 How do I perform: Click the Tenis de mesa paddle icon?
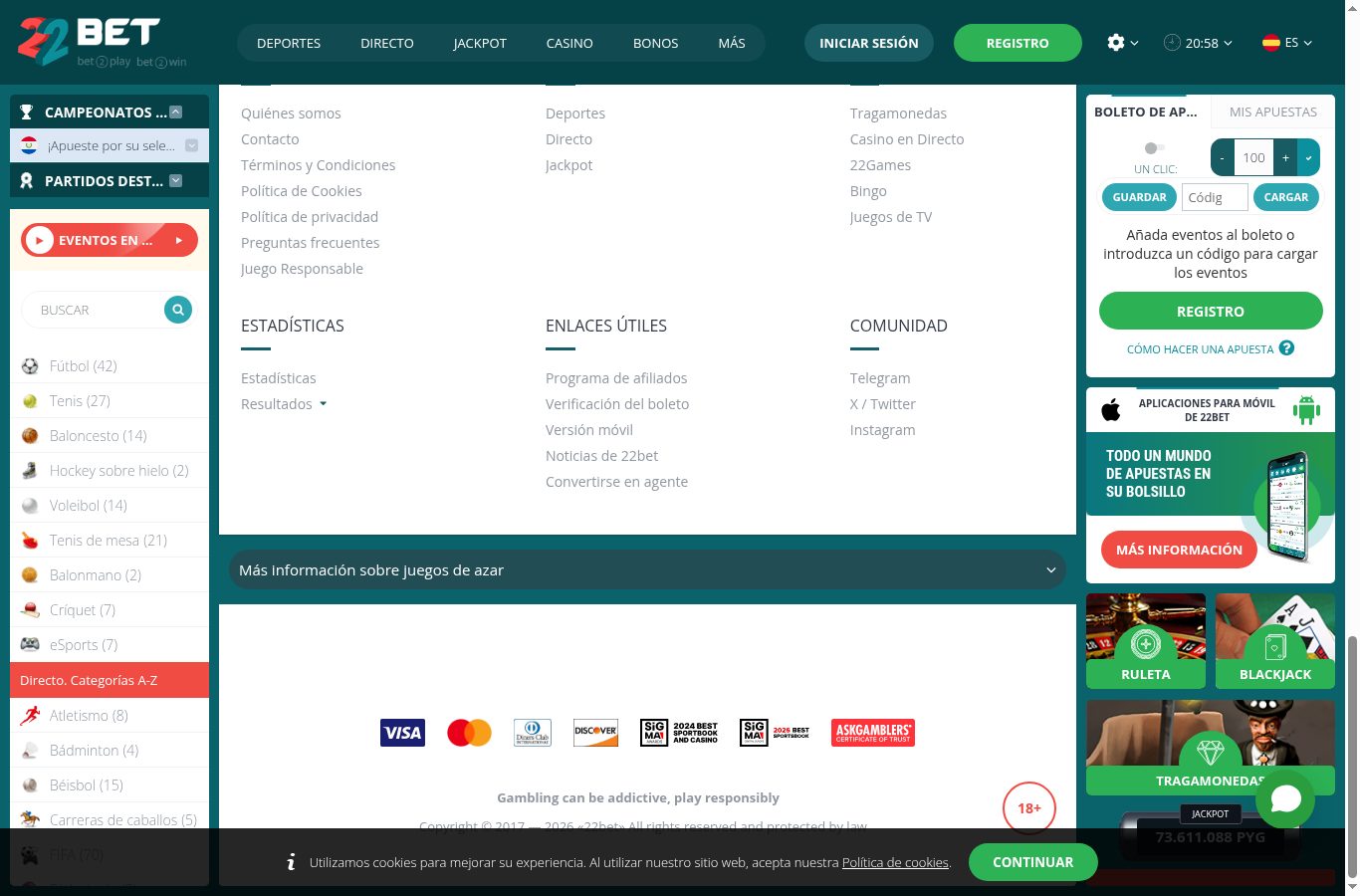click(x=30, y=541)
